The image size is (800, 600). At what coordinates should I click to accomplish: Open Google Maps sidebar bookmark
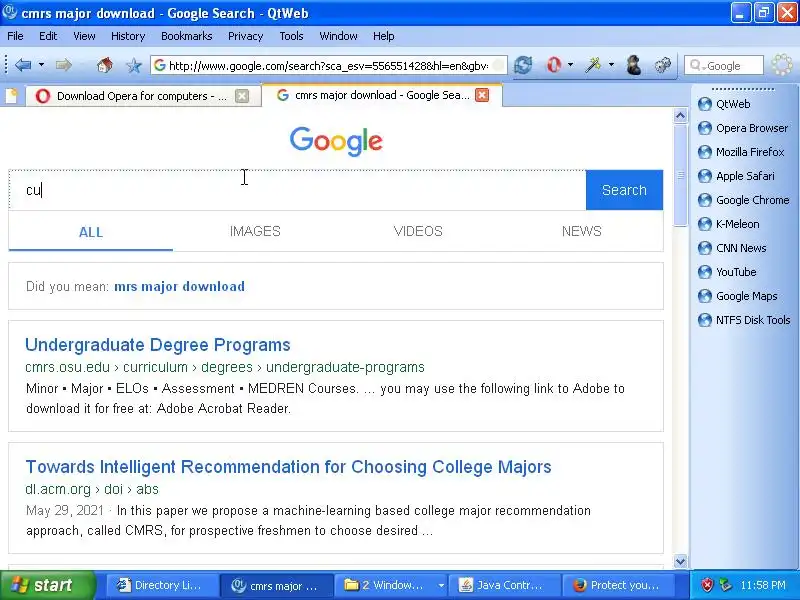pyautogui.click(x=738, y=296)
